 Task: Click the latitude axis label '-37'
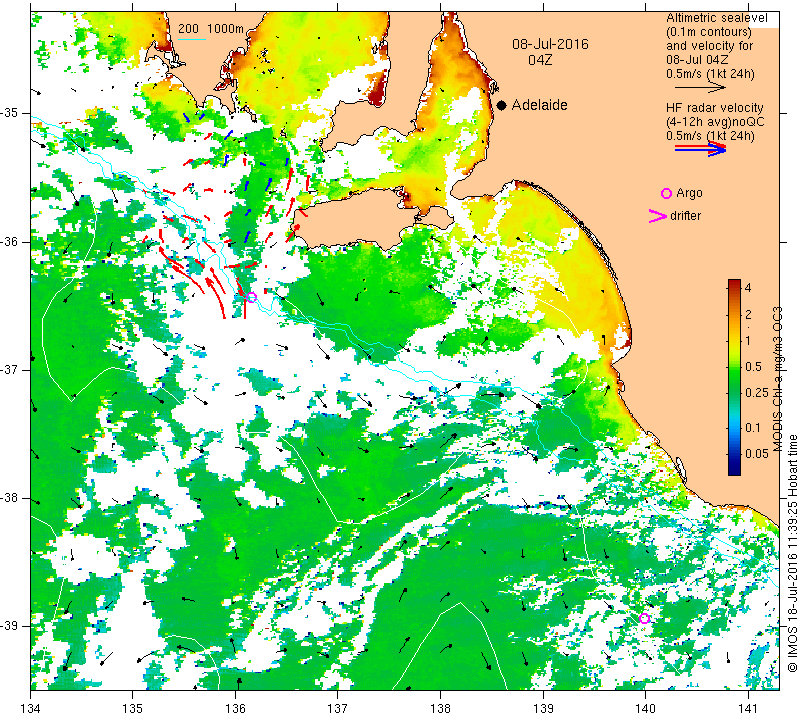pos(9,369)
